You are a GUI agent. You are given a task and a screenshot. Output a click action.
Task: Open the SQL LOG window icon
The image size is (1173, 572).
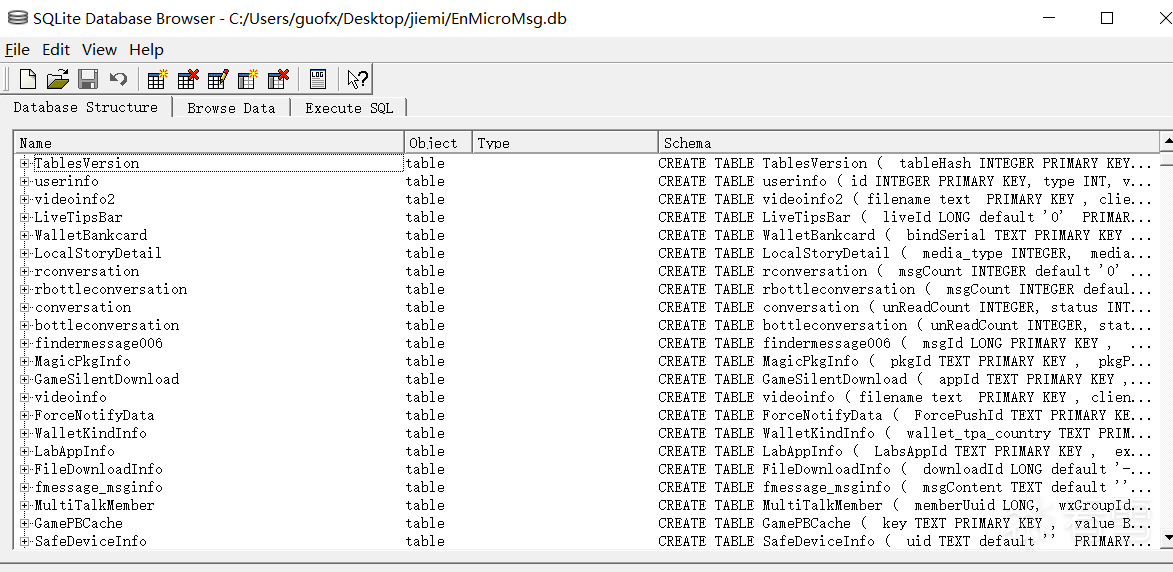pos(318,79)
